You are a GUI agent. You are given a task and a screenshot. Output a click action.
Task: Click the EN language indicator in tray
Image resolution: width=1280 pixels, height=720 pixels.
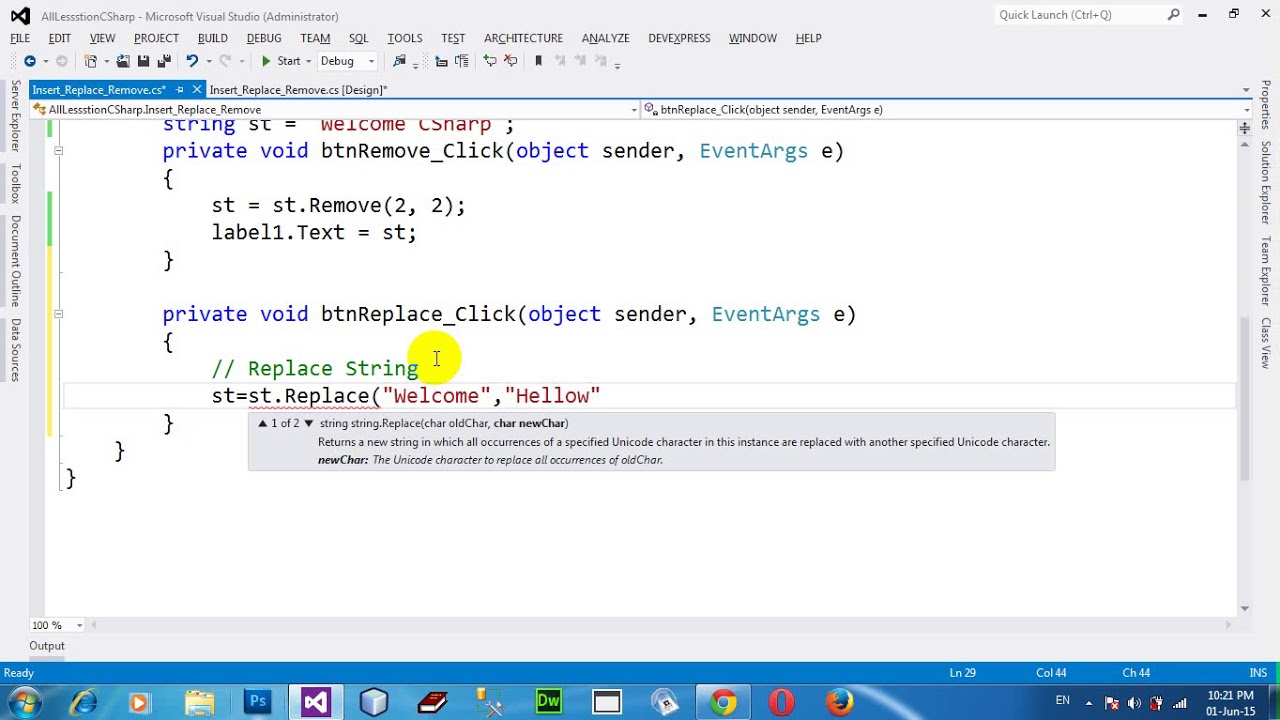click(1062, 700)
